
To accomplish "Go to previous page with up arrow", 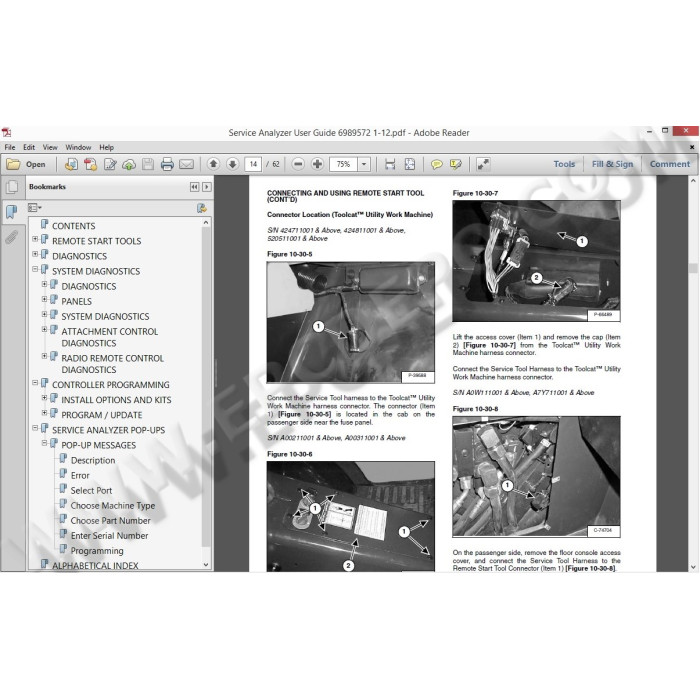I will 213,164.
